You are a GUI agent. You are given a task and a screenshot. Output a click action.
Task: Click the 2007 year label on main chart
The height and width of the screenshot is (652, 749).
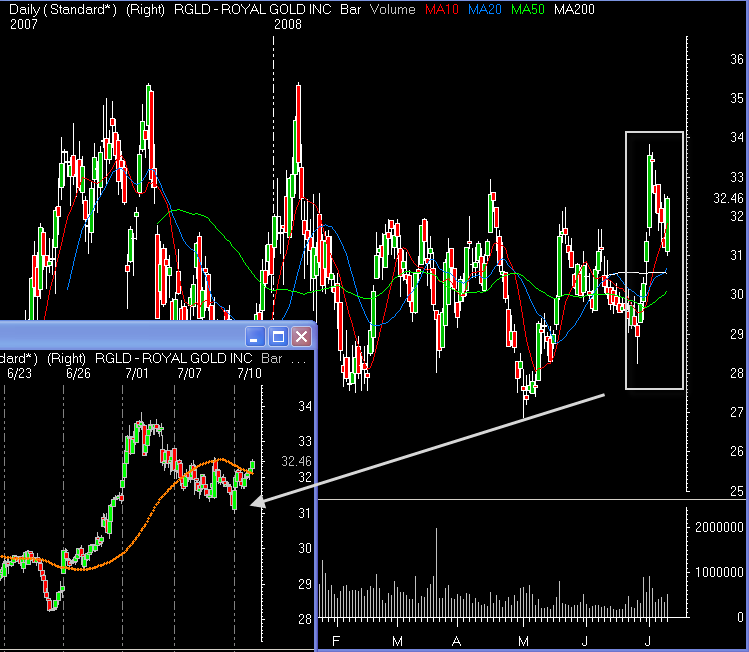[x=24, y=24]
